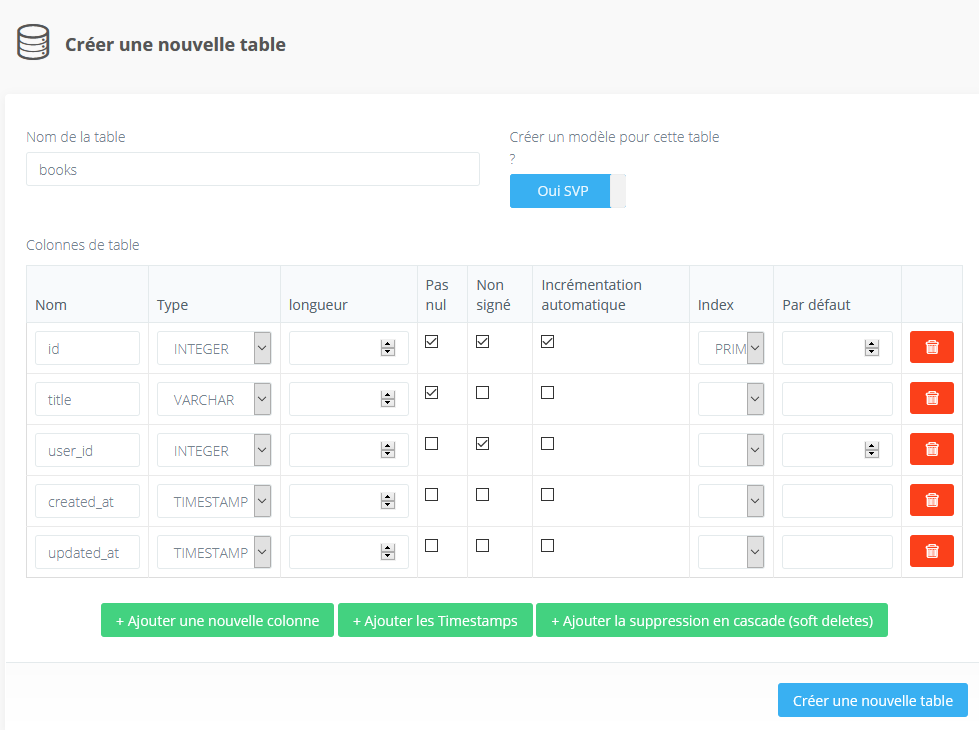The image size is (979, 730).
Task: Add soft deletes with cascade button
Action: pyautogui.click(x=711, y=621)
